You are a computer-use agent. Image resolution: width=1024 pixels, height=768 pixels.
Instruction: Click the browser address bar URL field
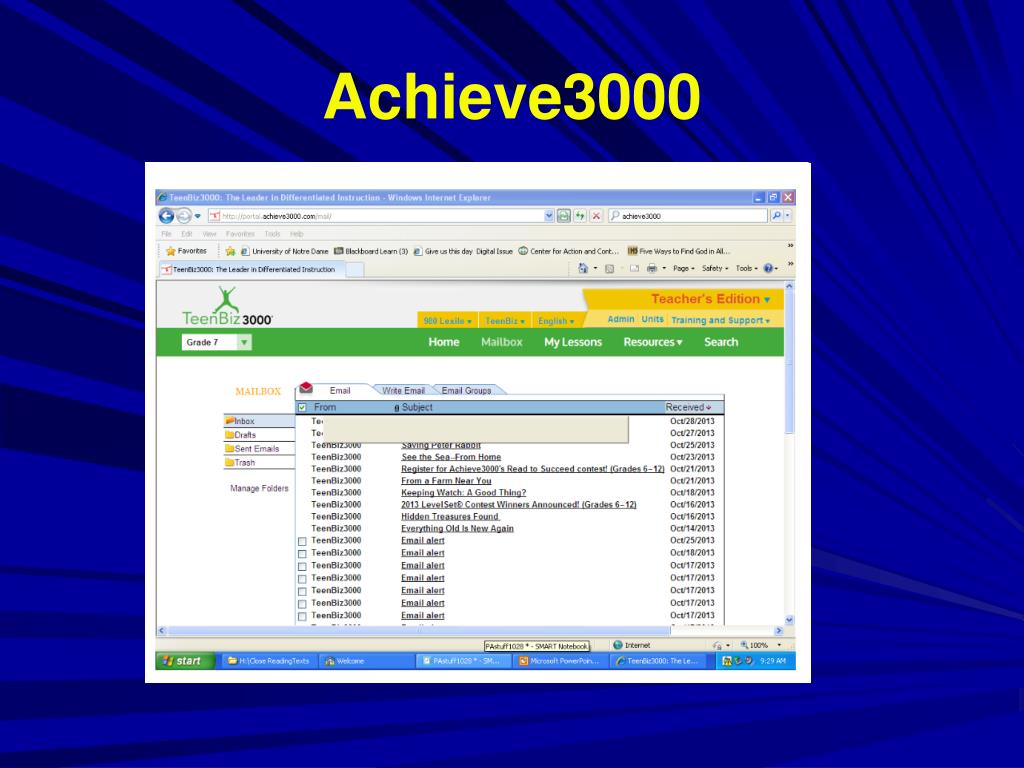[376, 216]
